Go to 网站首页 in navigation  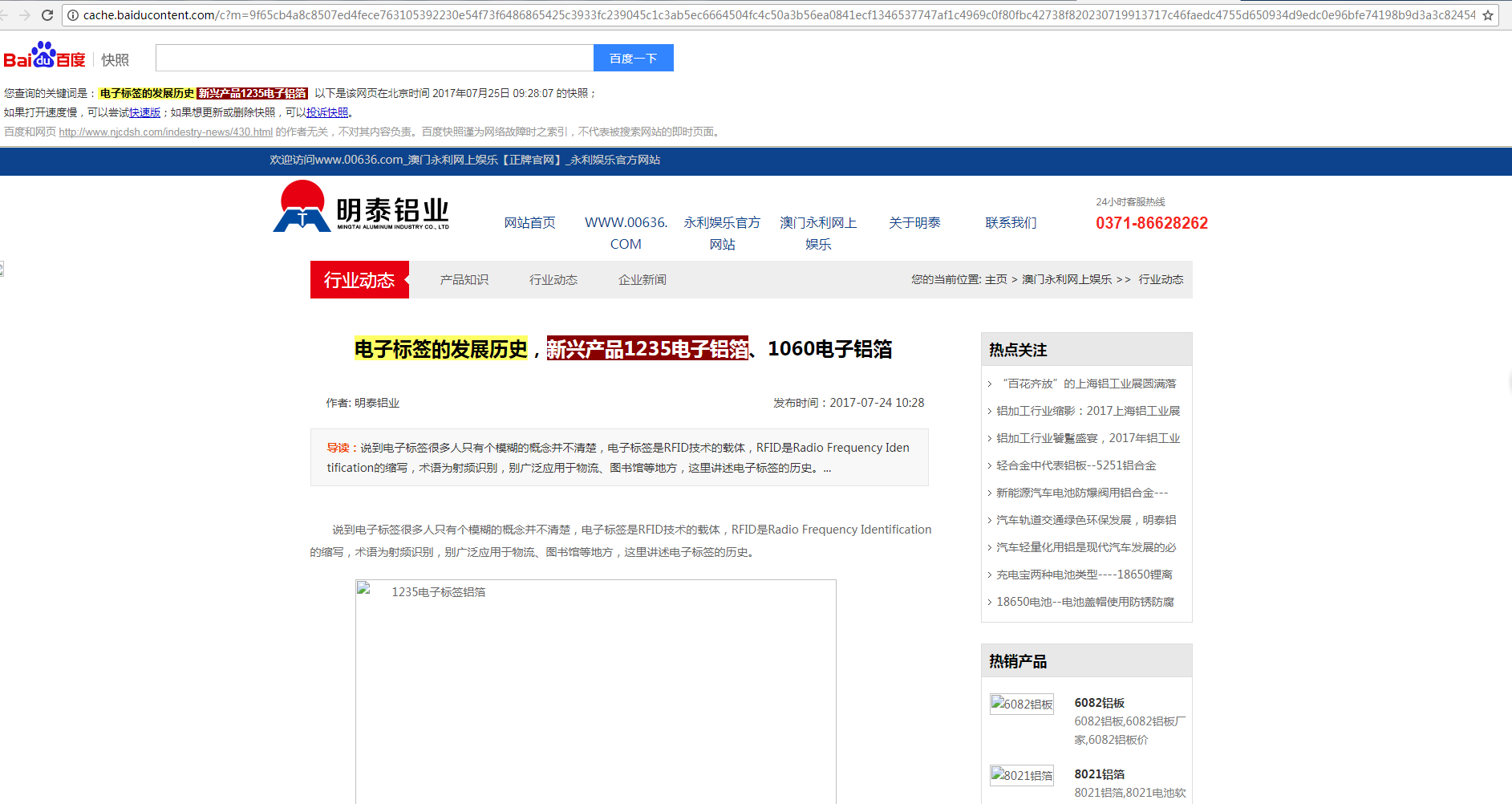click(x=529, y=222)
